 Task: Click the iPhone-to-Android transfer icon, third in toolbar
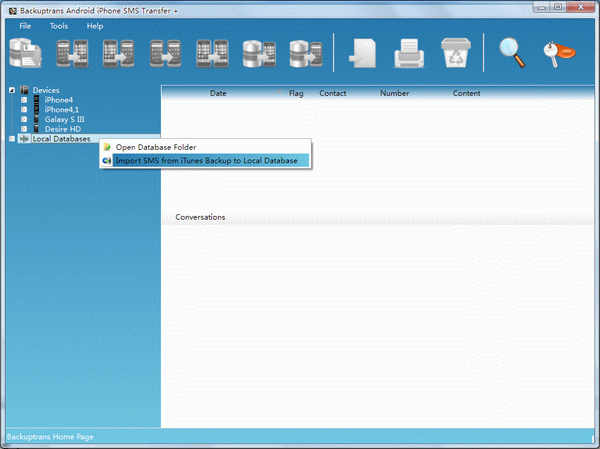click(x=119, y=54)
